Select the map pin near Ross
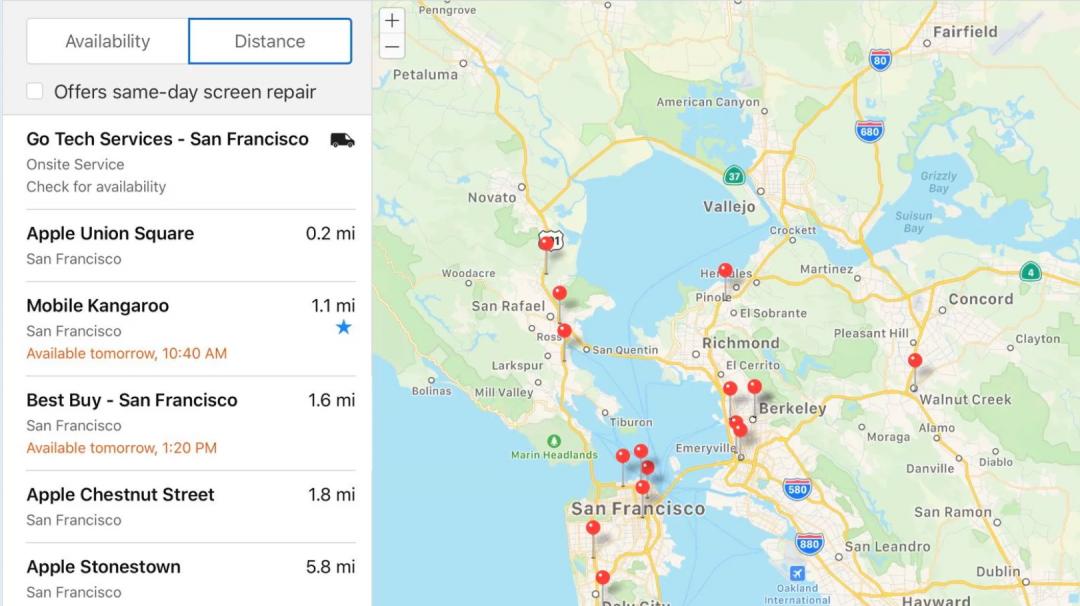The height and width of the screenshot is (606, 1080). click(x=564, y=332)
